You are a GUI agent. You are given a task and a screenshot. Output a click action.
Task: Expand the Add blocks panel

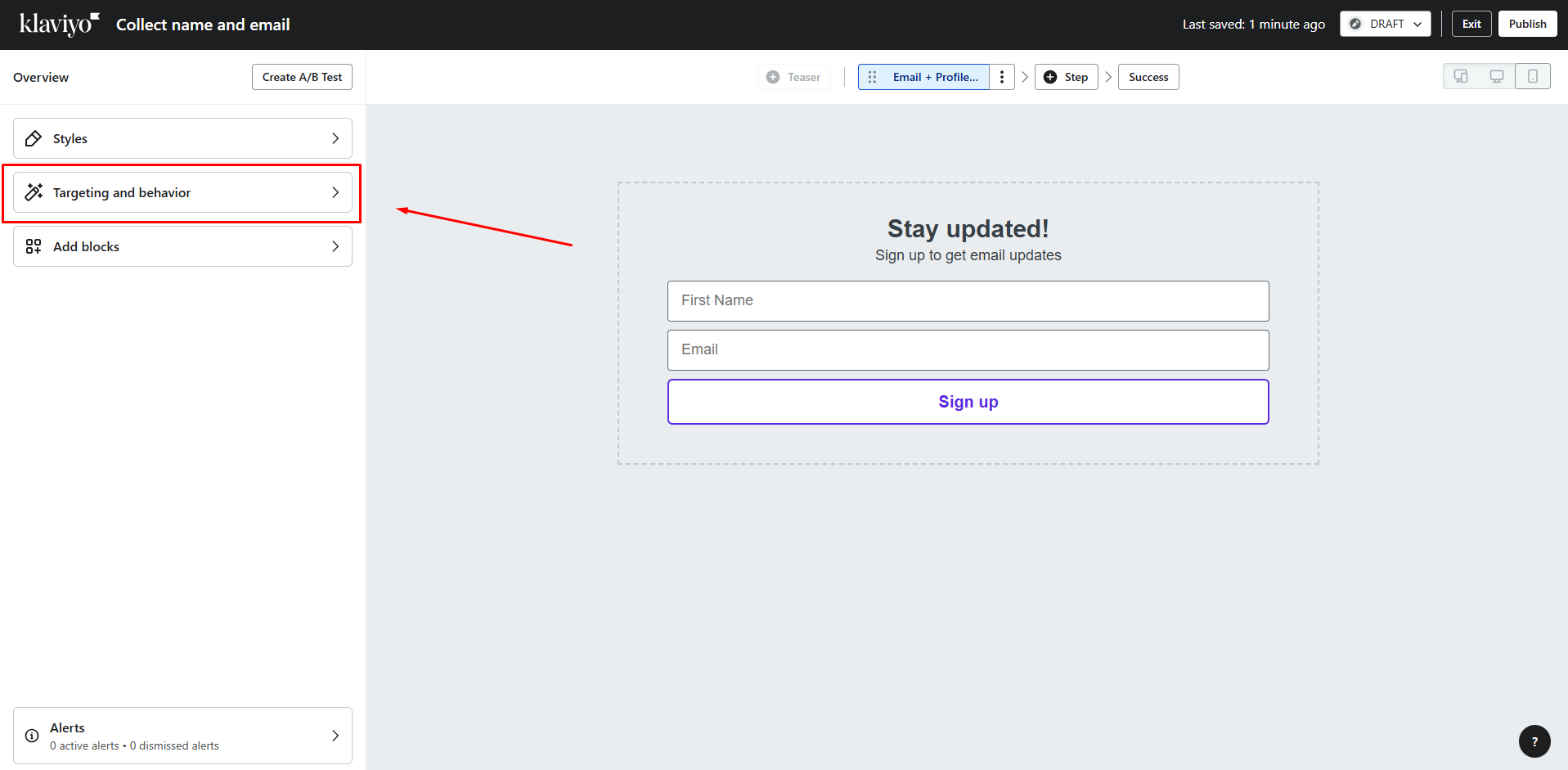182,246
